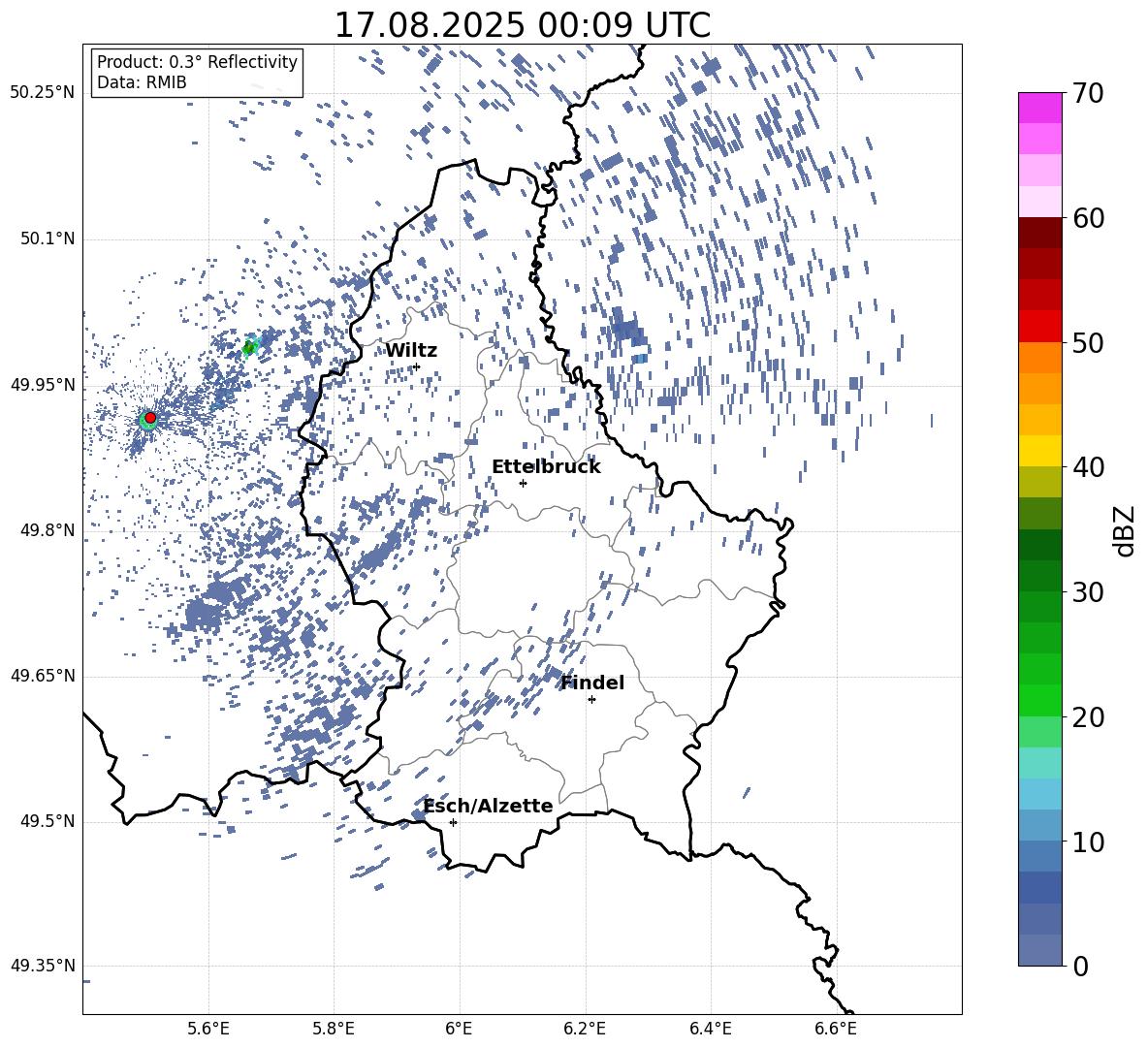The image size is (1148, 1048).
Task: Click the cross marker under Findel
Action: tap(591, 700)
